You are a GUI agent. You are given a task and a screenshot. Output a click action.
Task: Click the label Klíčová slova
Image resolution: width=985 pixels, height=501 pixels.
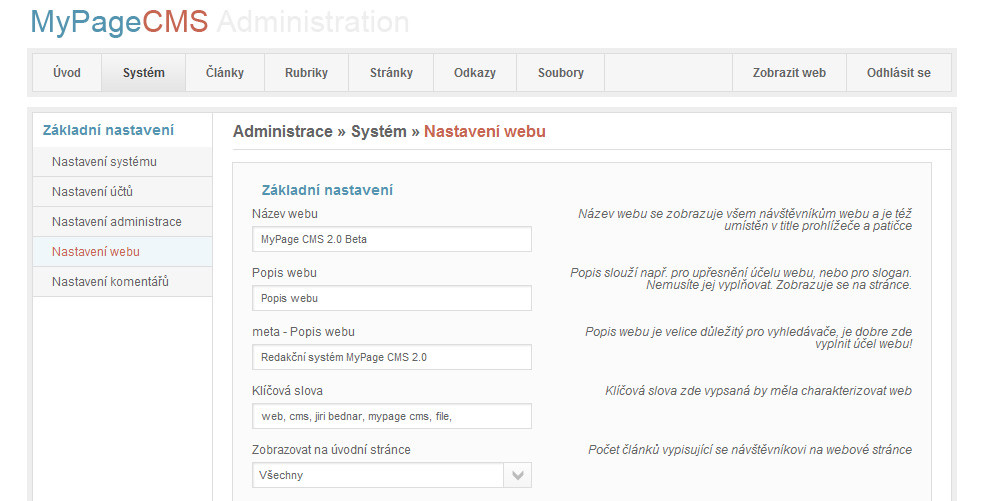[x=287, y=391]
